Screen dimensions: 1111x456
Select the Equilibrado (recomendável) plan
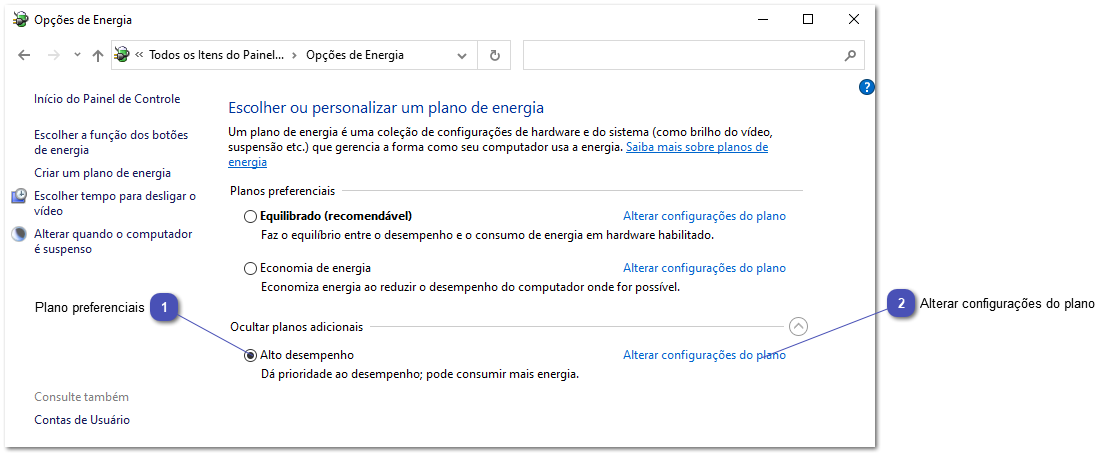(250, 216)
